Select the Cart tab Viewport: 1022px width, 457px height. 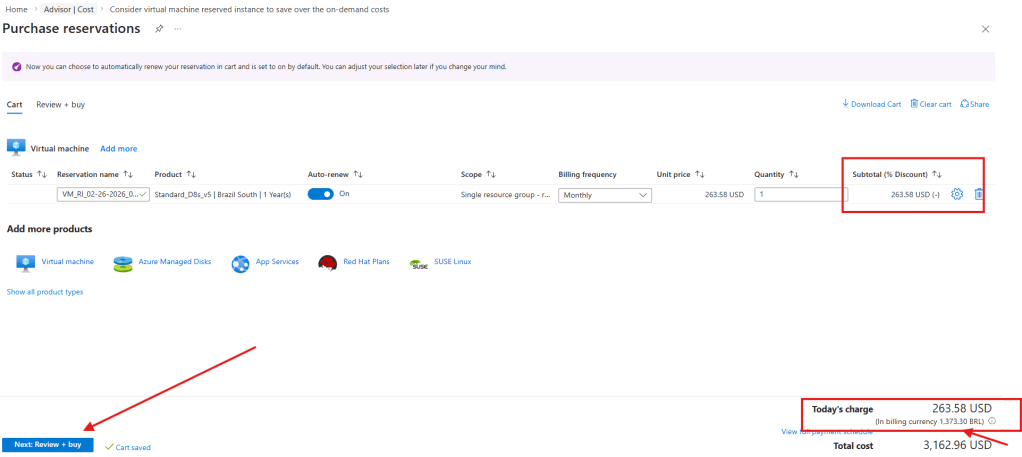pyautogui.click(x=14, y=104)
